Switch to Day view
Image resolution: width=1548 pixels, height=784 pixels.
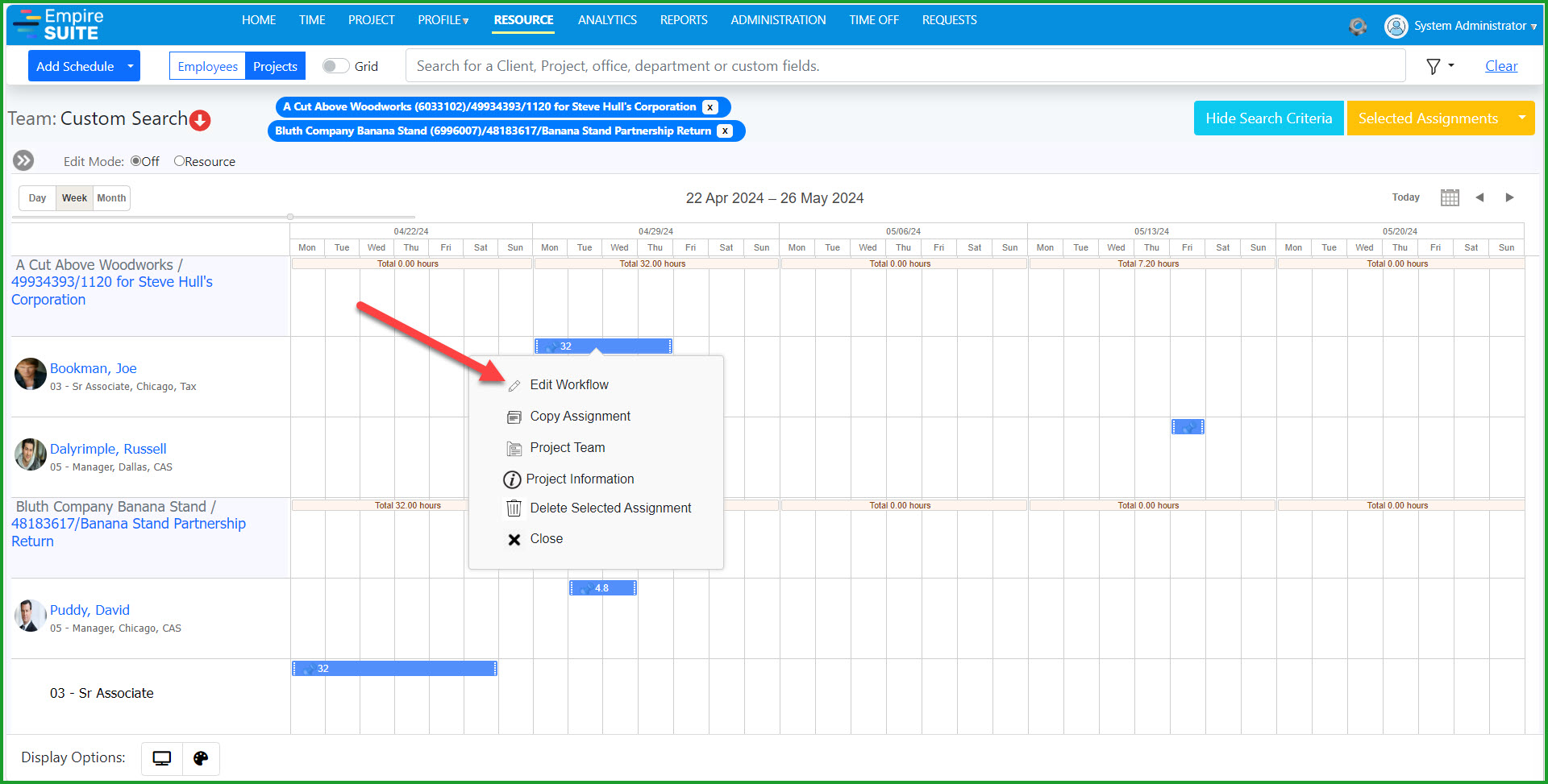(x=37, y=198)
